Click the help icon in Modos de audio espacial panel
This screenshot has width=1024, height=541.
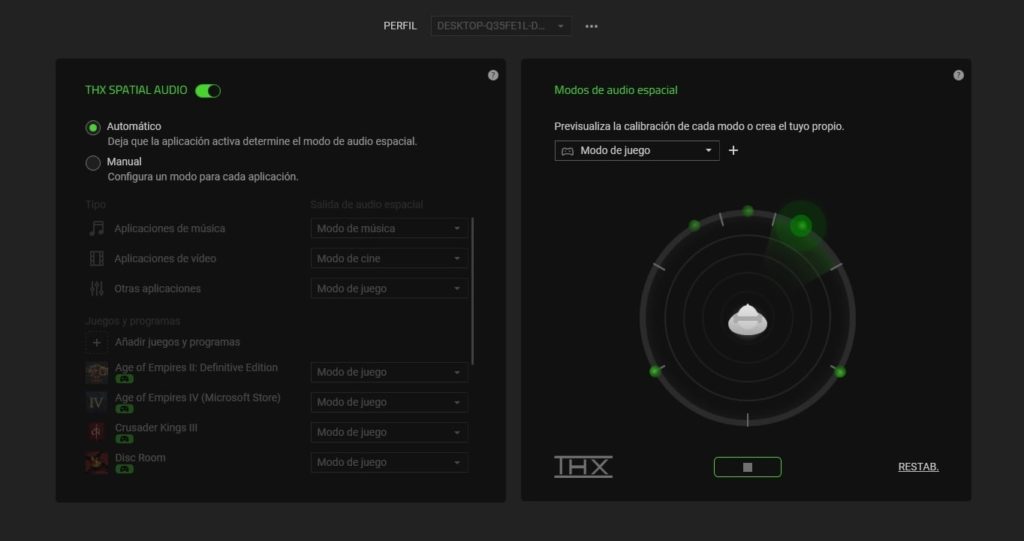(x=959, y=75)
